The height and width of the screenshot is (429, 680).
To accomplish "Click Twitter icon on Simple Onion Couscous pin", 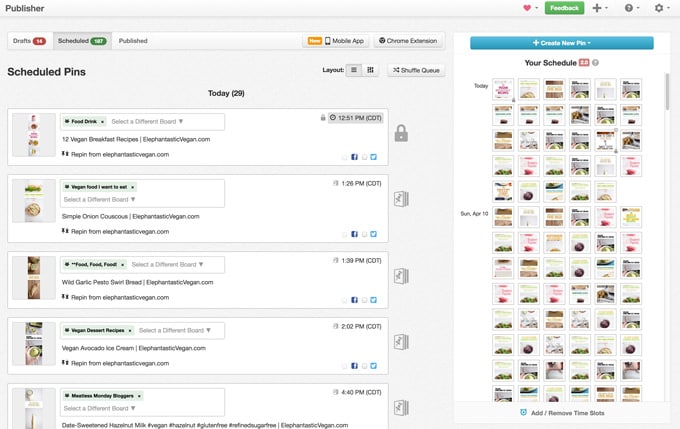I will 373,234.
